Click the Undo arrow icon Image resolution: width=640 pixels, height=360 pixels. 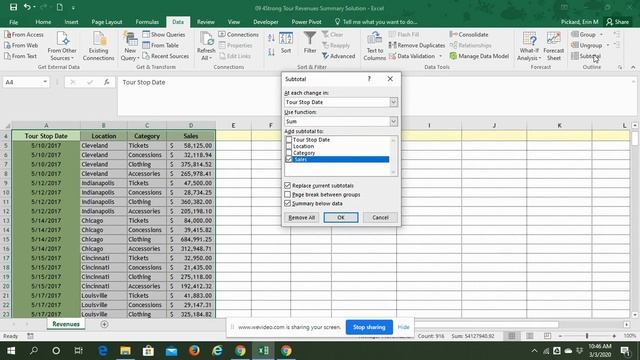[27, 7]
